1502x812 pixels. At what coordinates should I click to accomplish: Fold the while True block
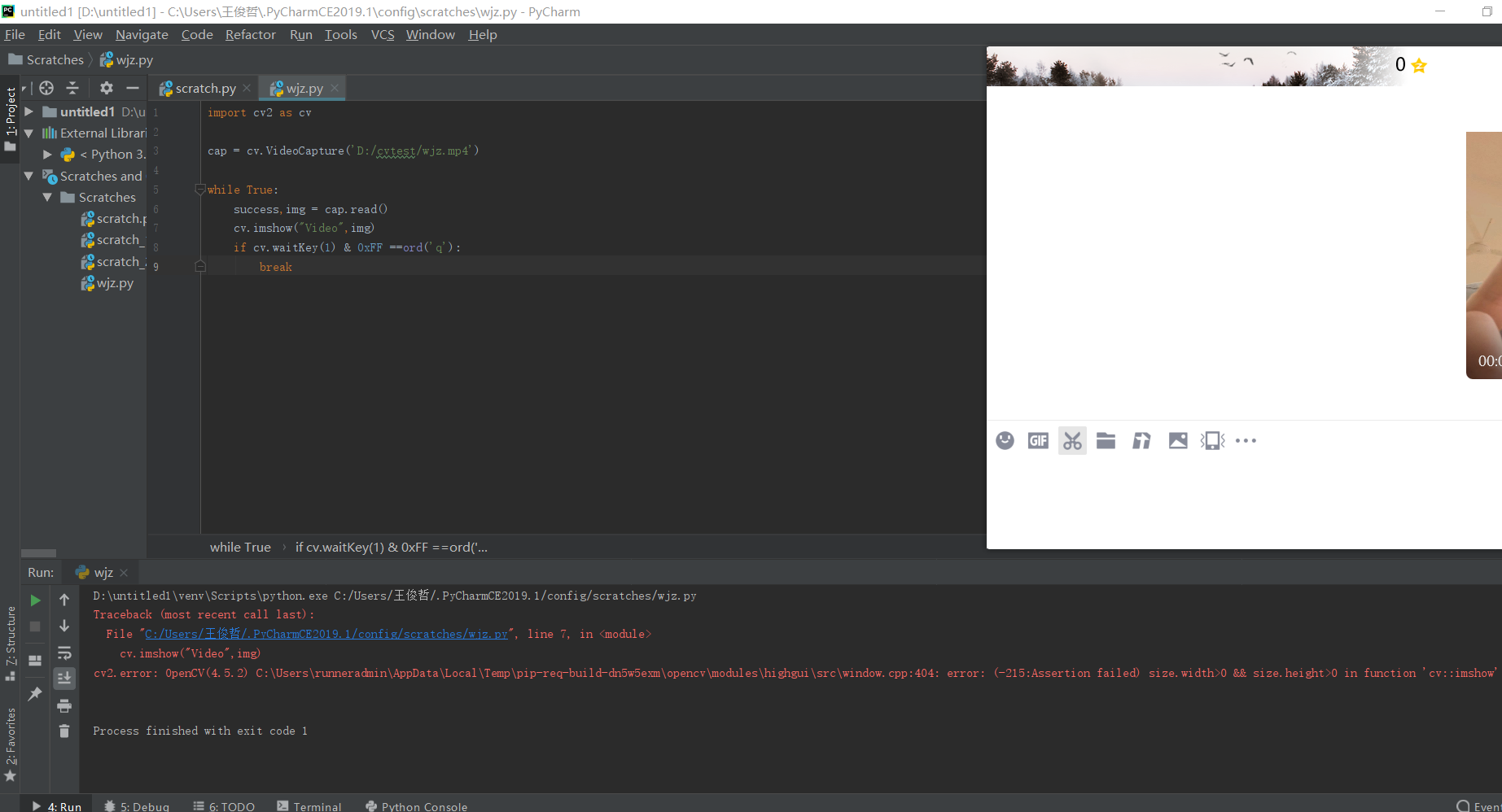(200, 190)
